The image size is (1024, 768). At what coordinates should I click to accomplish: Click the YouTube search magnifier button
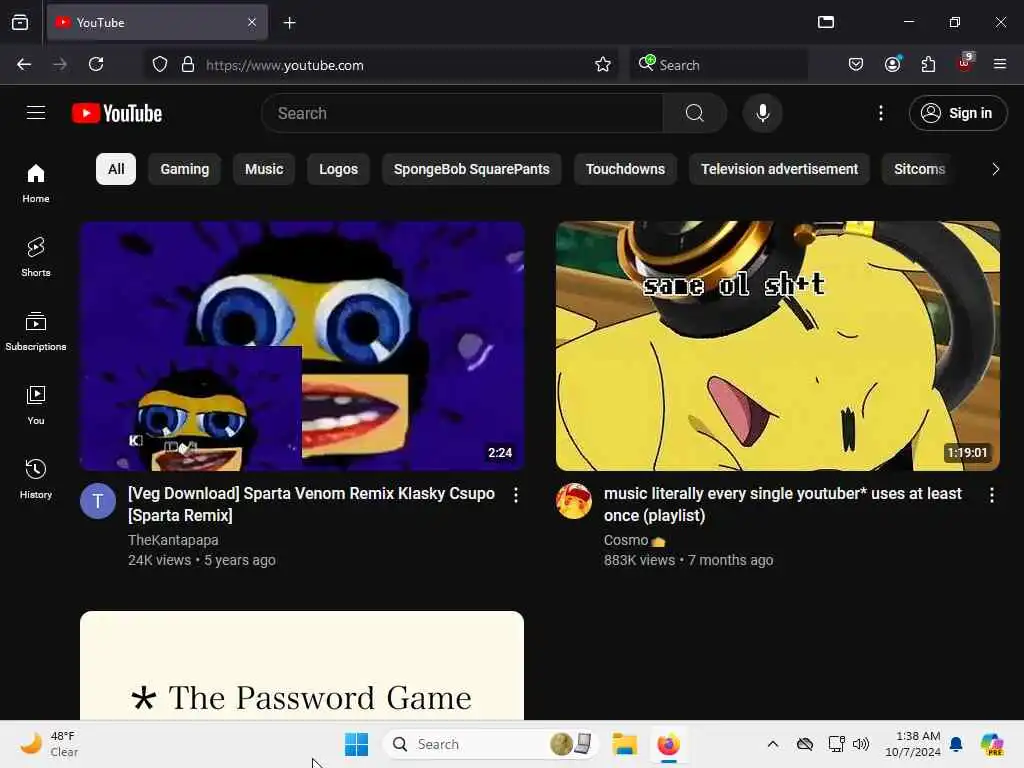pyautogui.click(x=694, y=113)
